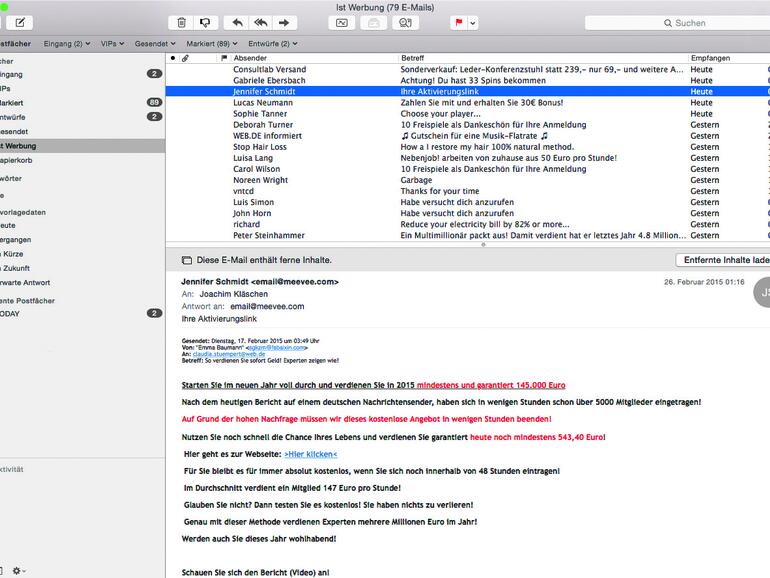Image resolution: width=770 pixels, height=578 pixels.
Task: Sort by the unread dot column header
Action: click(173, 58)
